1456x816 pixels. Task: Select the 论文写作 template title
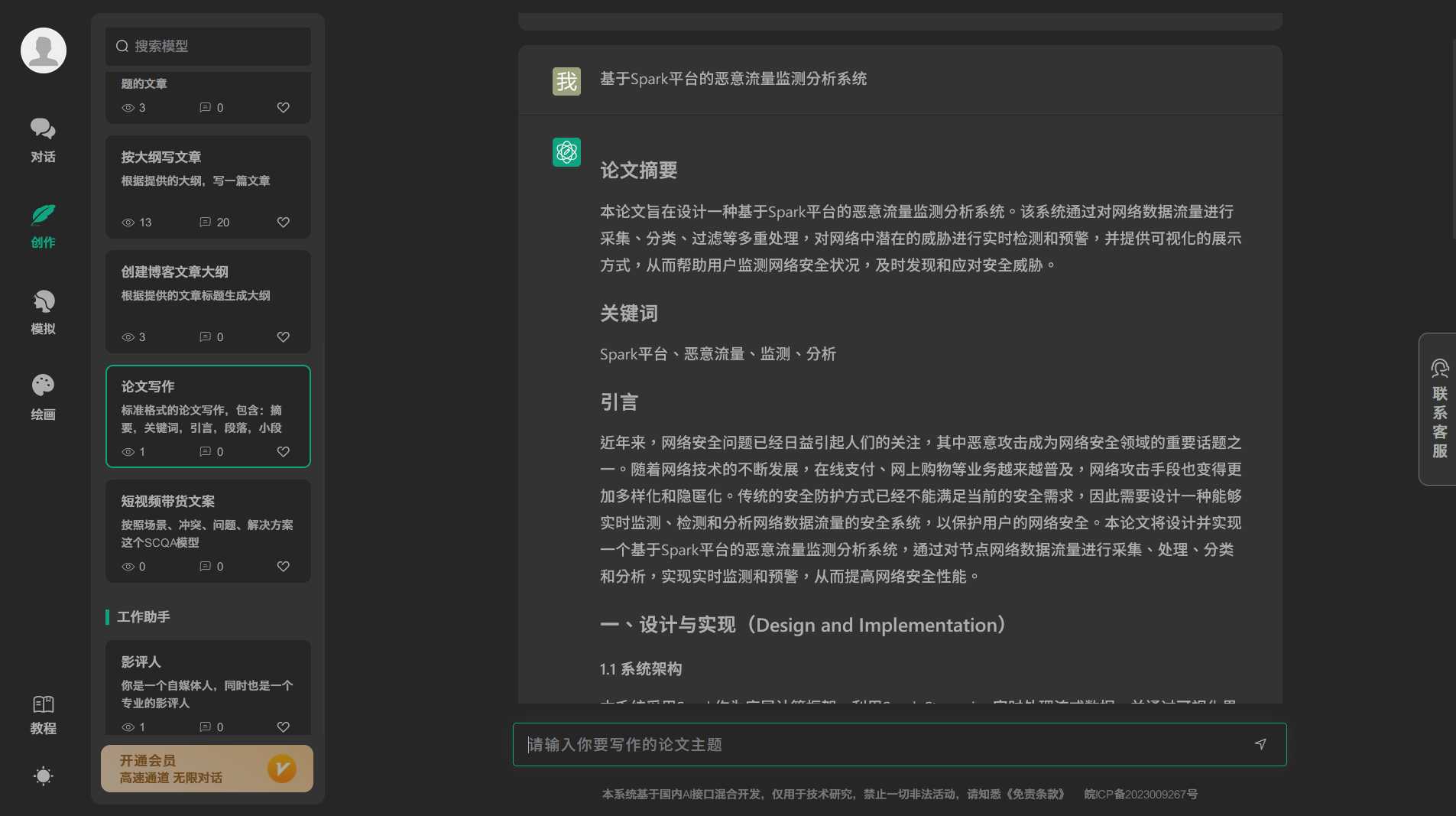(x=148, y=386)
